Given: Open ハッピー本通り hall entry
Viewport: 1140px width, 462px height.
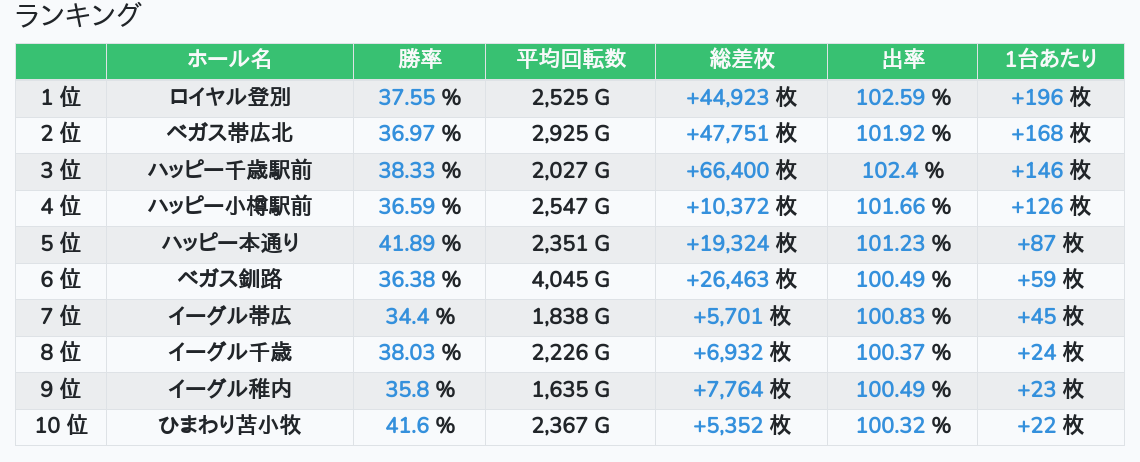Looking at the screenshot, I should [230, 243].
